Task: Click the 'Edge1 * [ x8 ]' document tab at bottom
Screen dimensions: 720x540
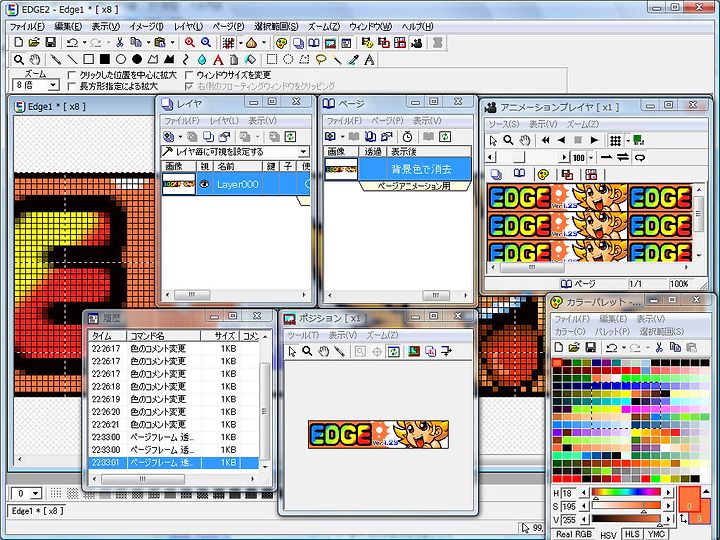Action: [37, 511]
